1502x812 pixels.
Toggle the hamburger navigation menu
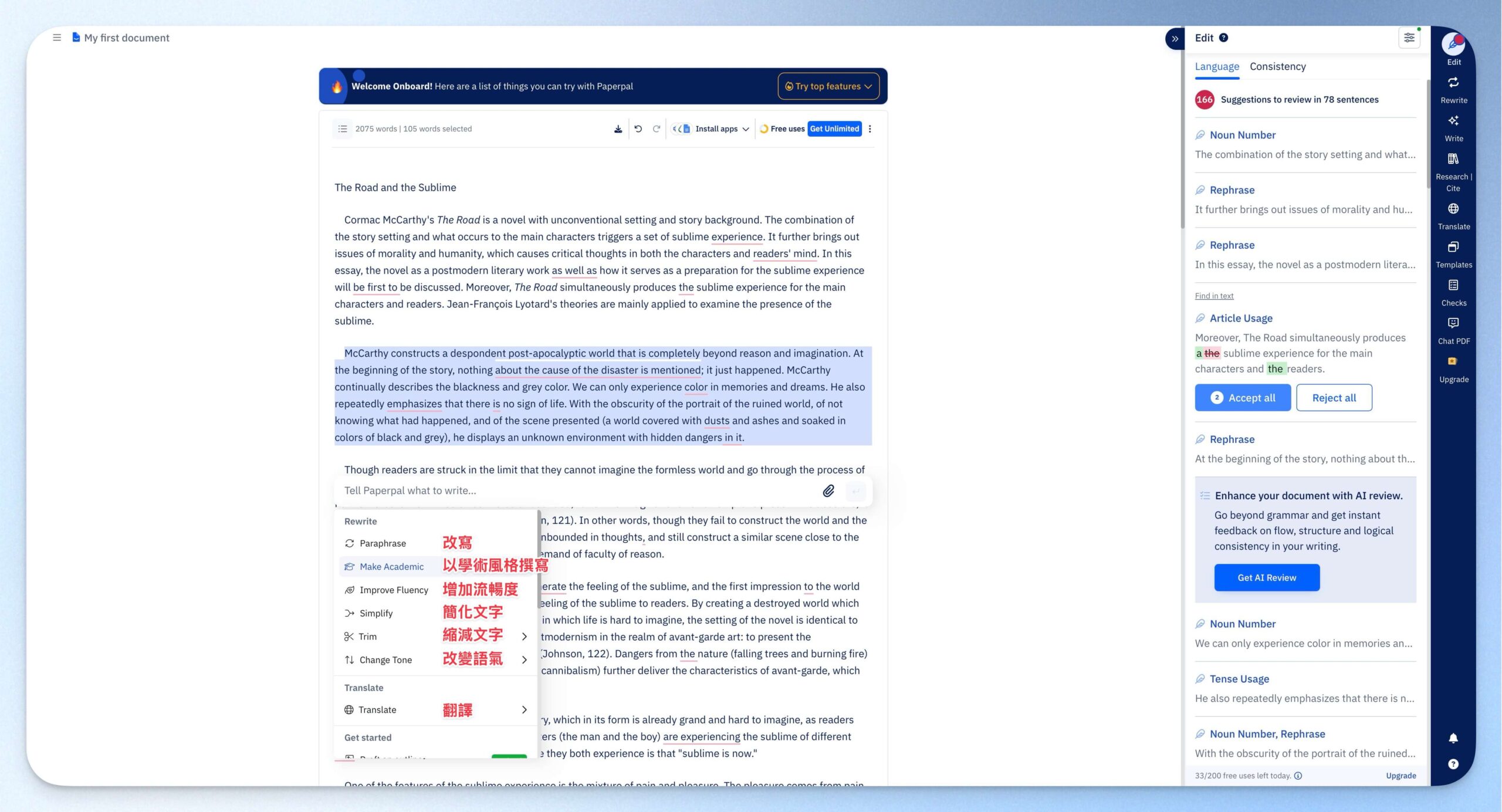pyautogui.click(x=57, y=38)
